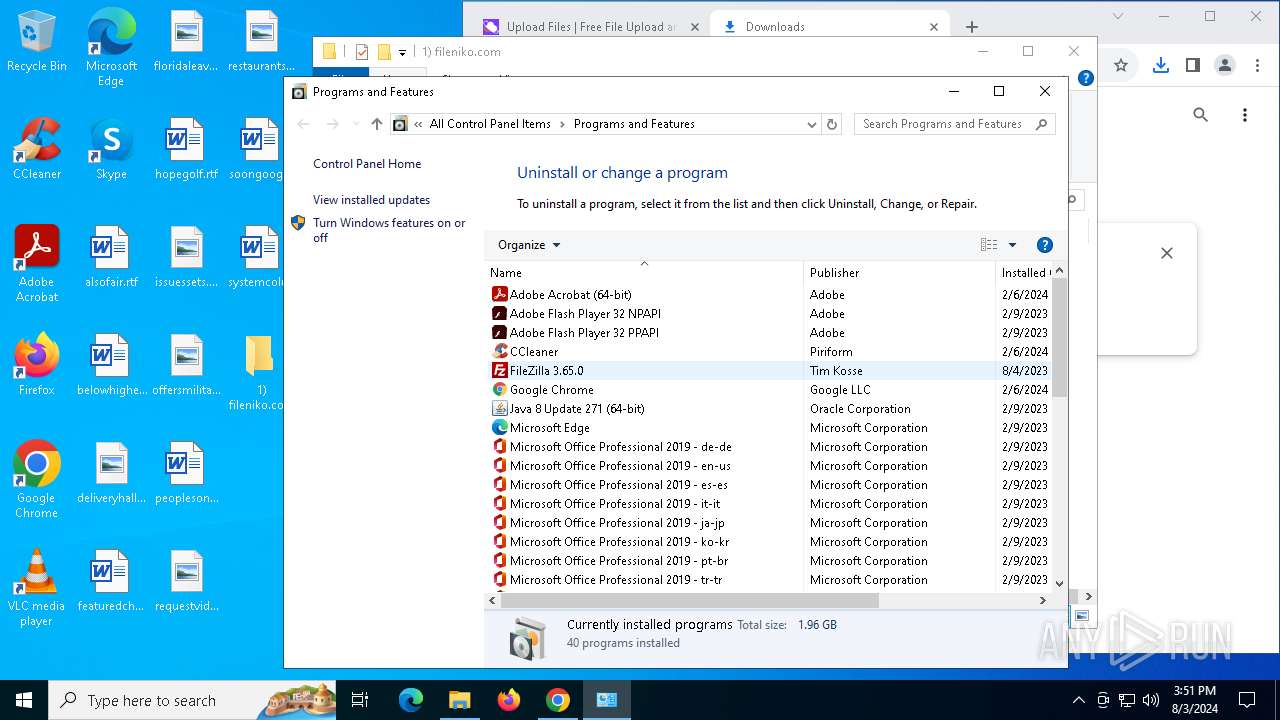Image resolution: width=1280 pixels, height=720 pixels.
Task: Select the Google Chrome program entry
Action: point(768,390)
